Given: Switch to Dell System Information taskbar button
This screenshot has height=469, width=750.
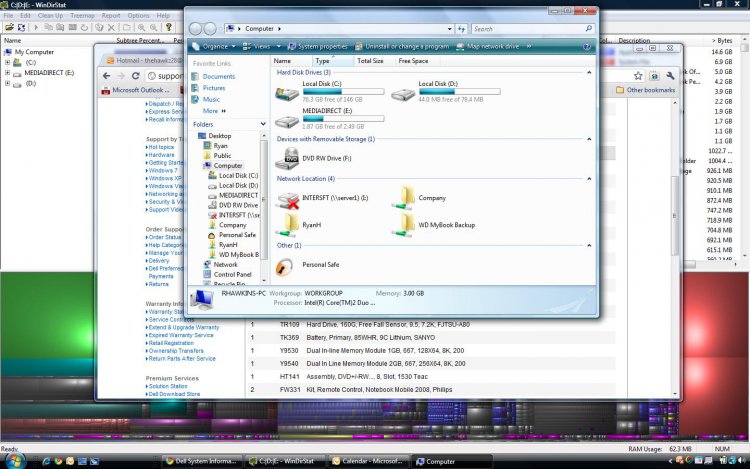Looking at the screenshot, I should (x=201, y=461).
